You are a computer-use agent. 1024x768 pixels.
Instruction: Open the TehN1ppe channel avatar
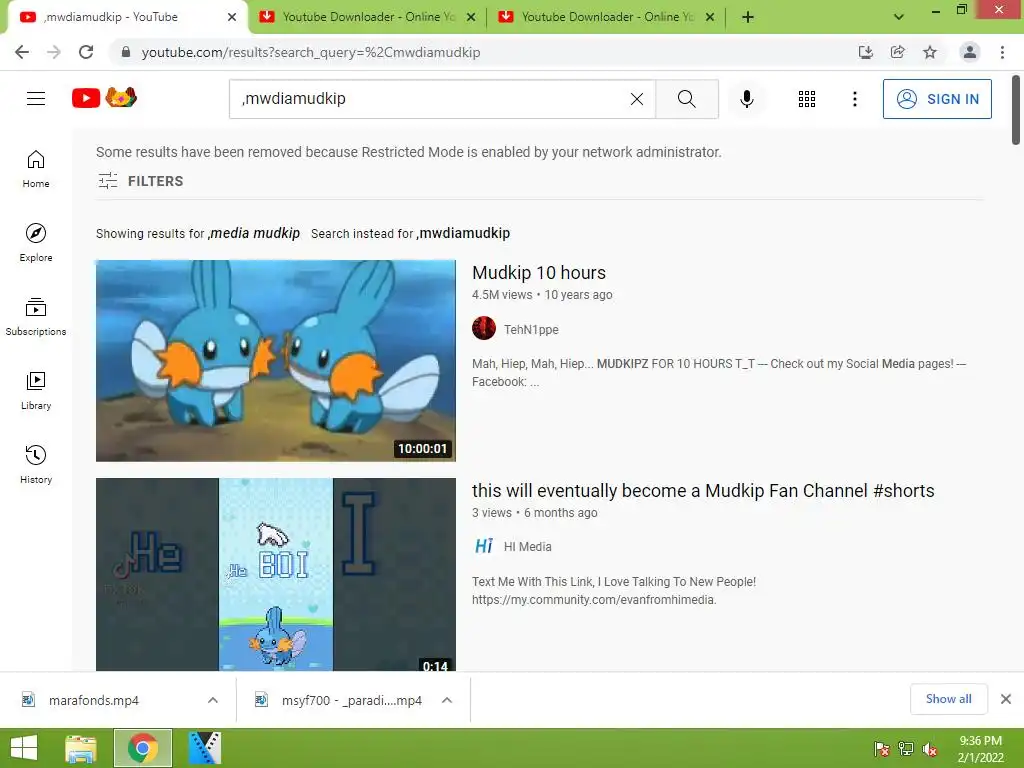484,328
